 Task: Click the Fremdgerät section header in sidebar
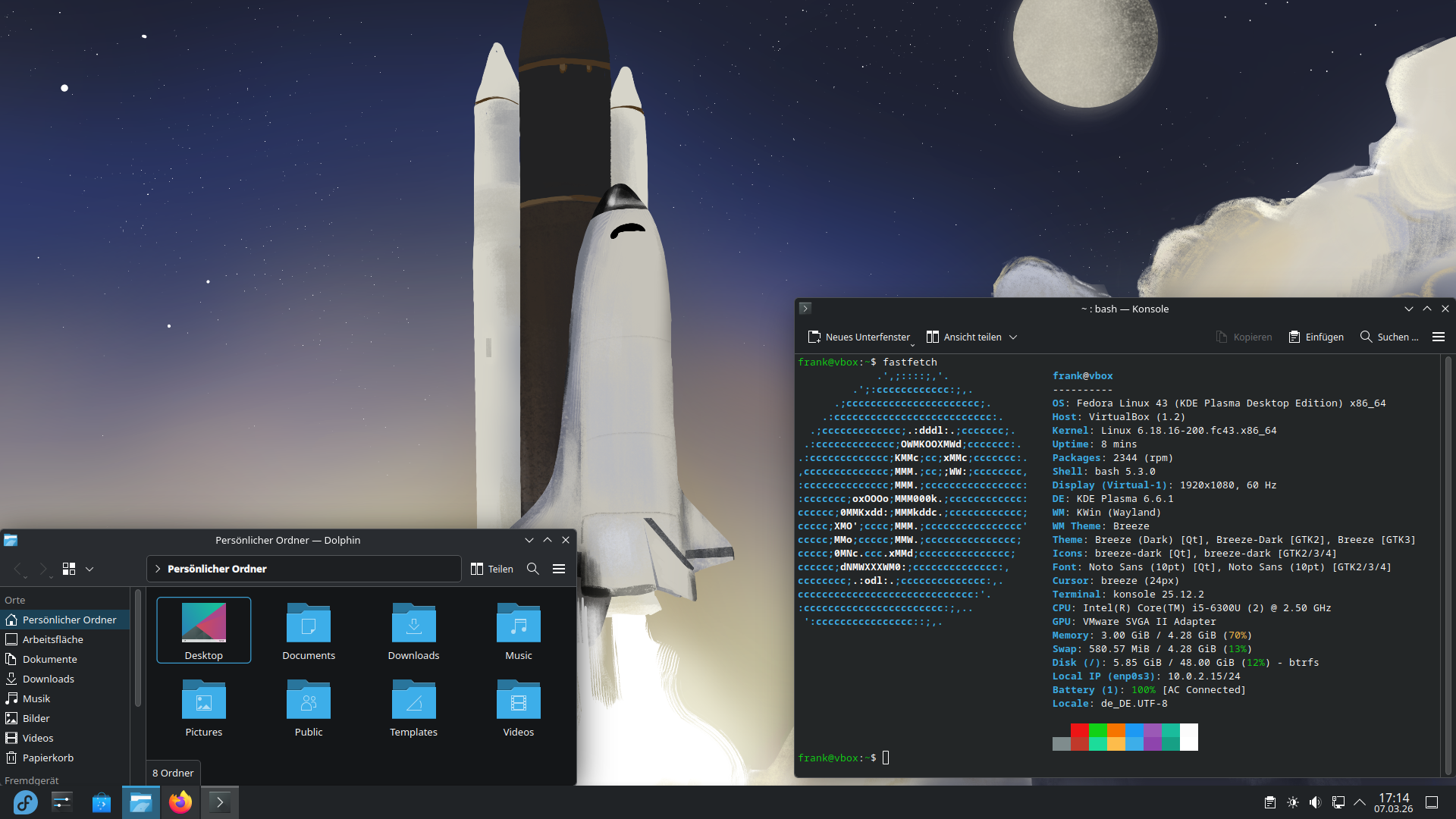coord(31,780)
